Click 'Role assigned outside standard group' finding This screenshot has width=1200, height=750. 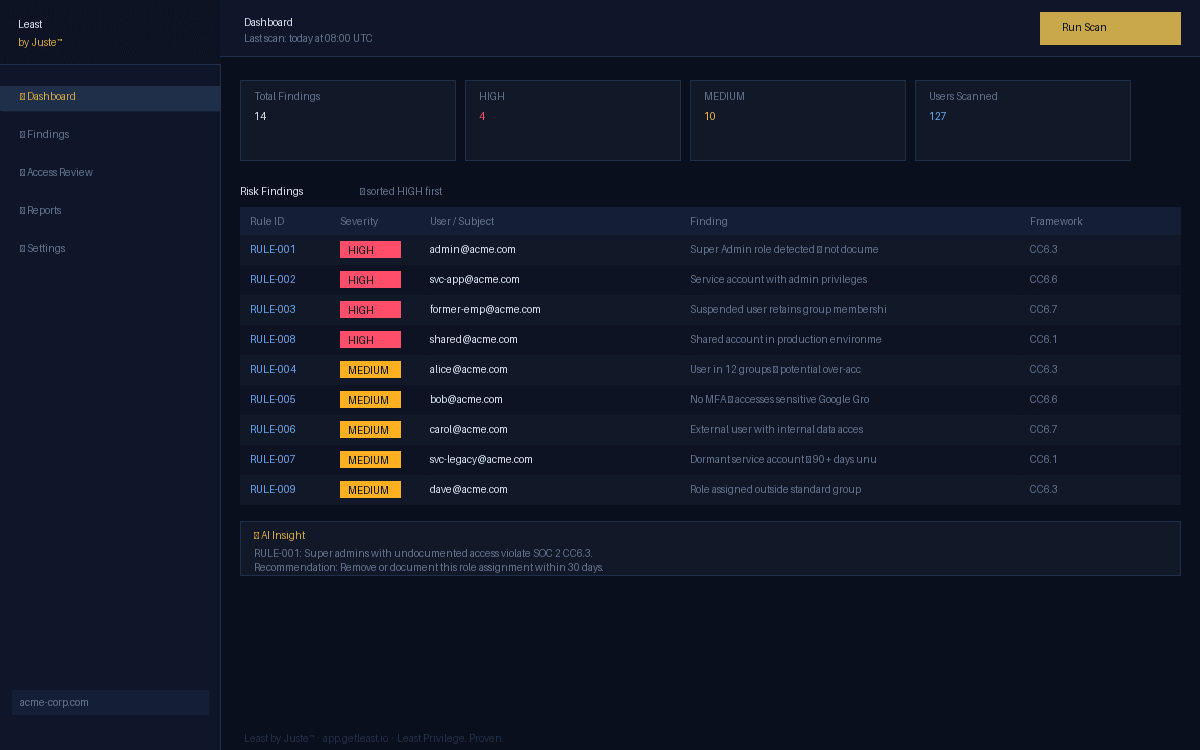coord(775,489)
